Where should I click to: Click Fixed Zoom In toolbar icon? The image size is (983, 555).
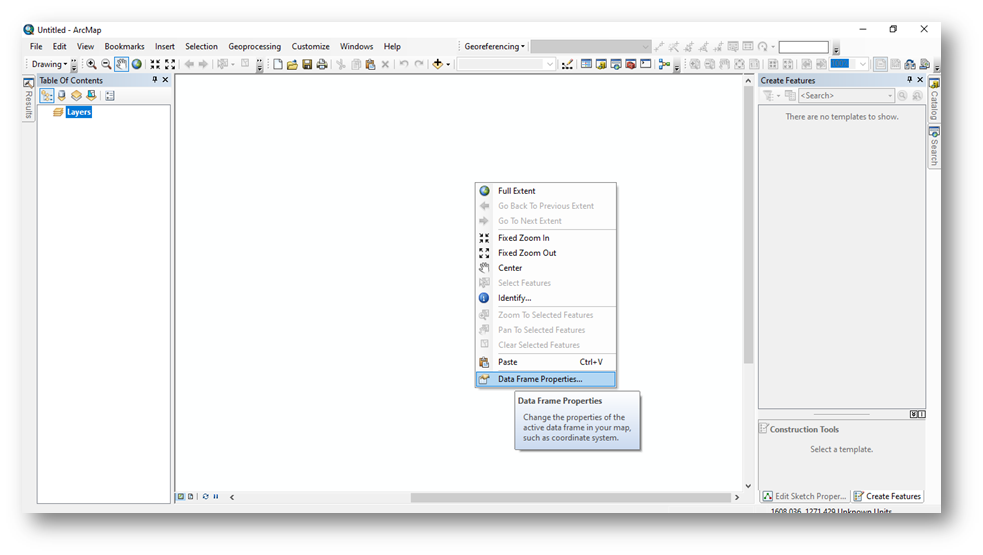point(155,64)
